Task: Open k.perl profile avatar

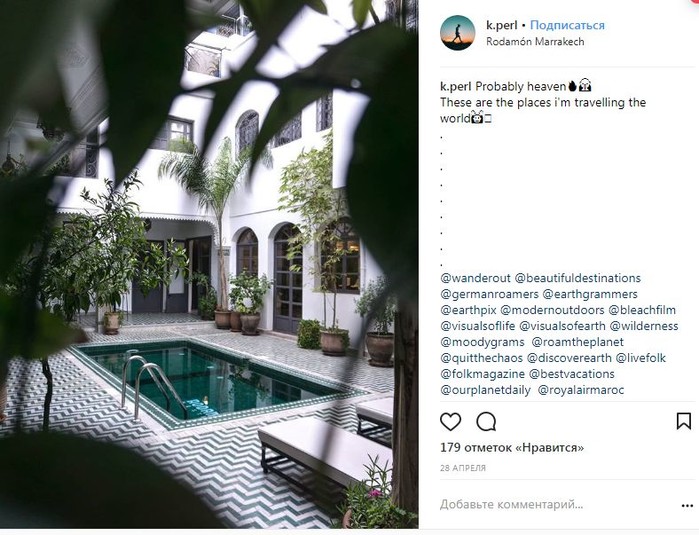Action: 457,33
